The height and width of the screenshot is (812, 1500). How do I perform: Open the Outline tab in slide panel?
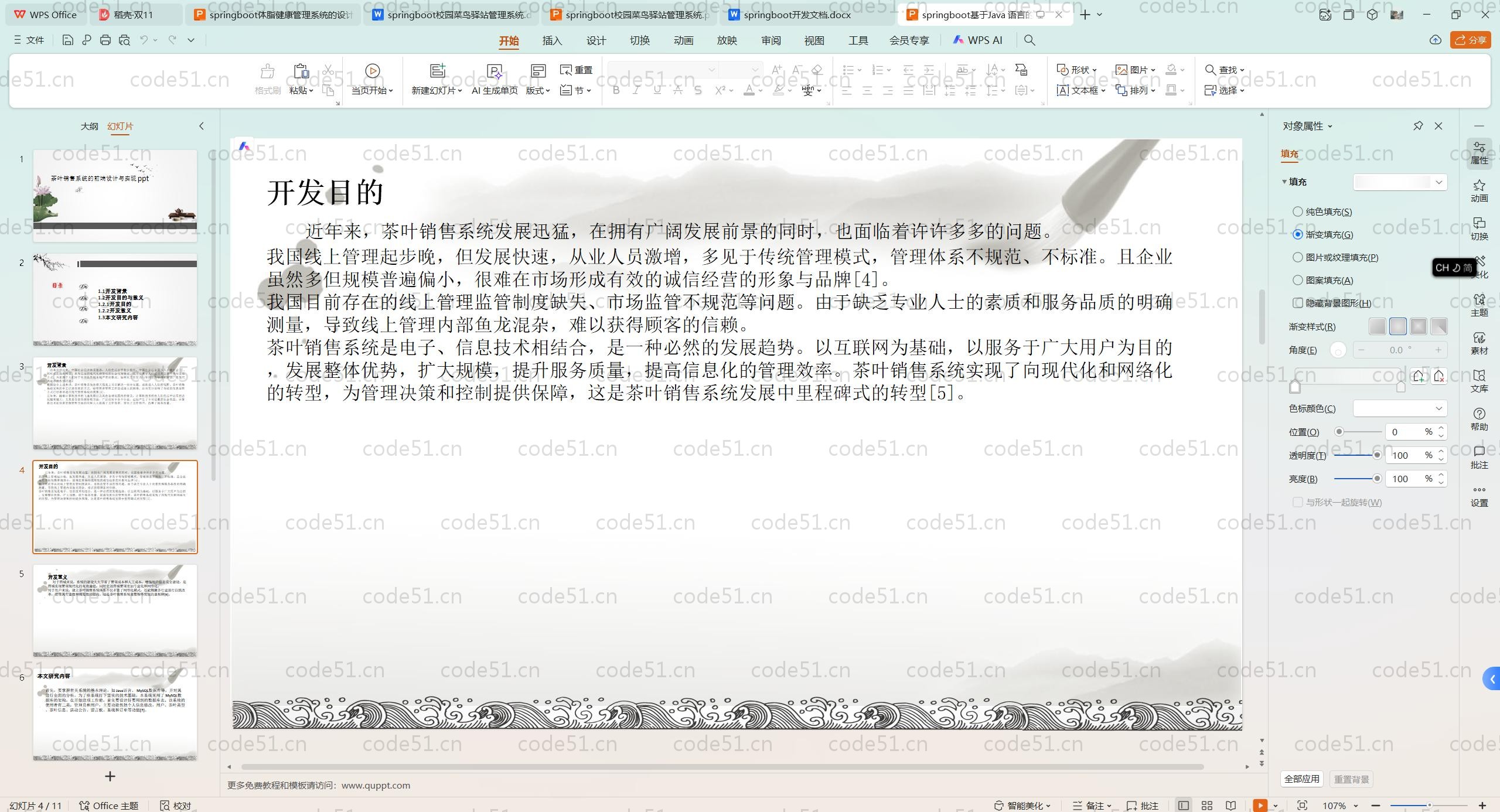click(89, 126)
